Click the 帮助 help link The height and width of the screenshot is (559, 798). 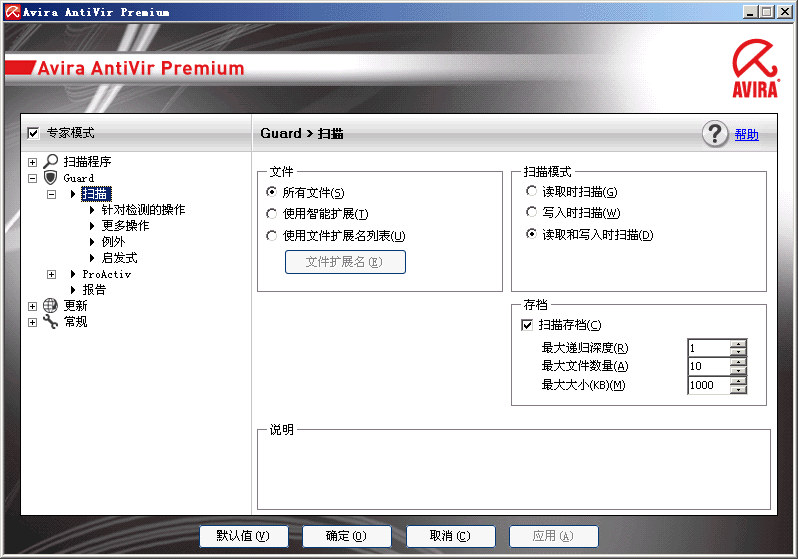coord(747,135)
